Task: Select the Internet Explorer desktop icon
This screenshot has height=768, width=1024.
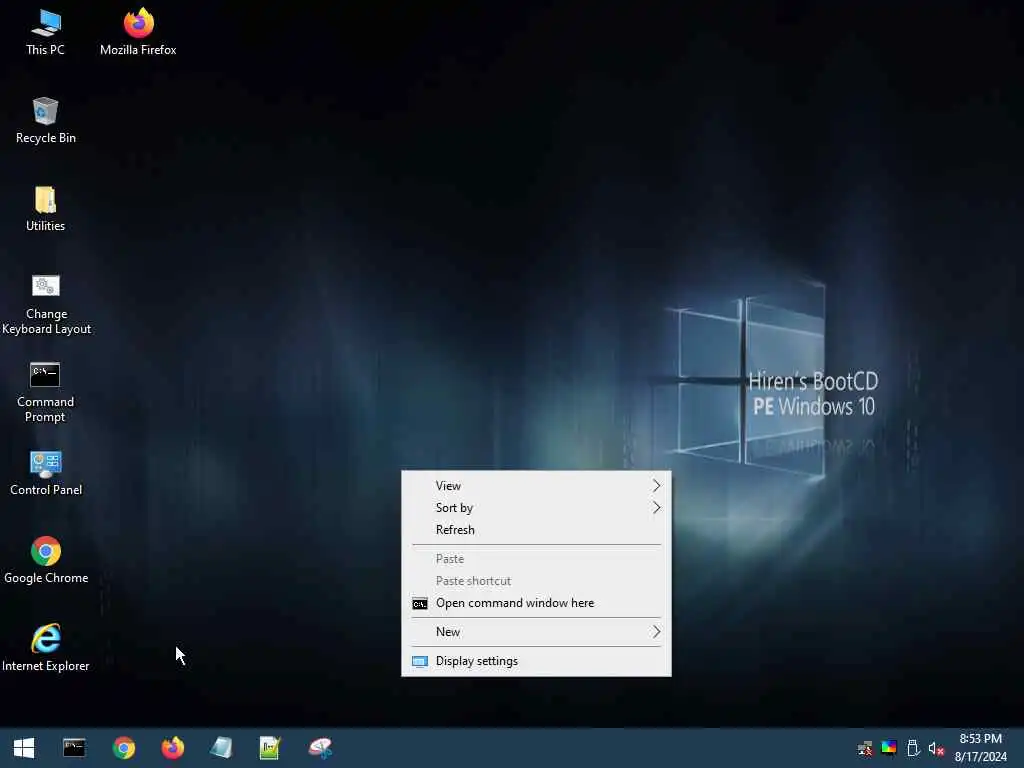Action: click(x=46, y=648)
